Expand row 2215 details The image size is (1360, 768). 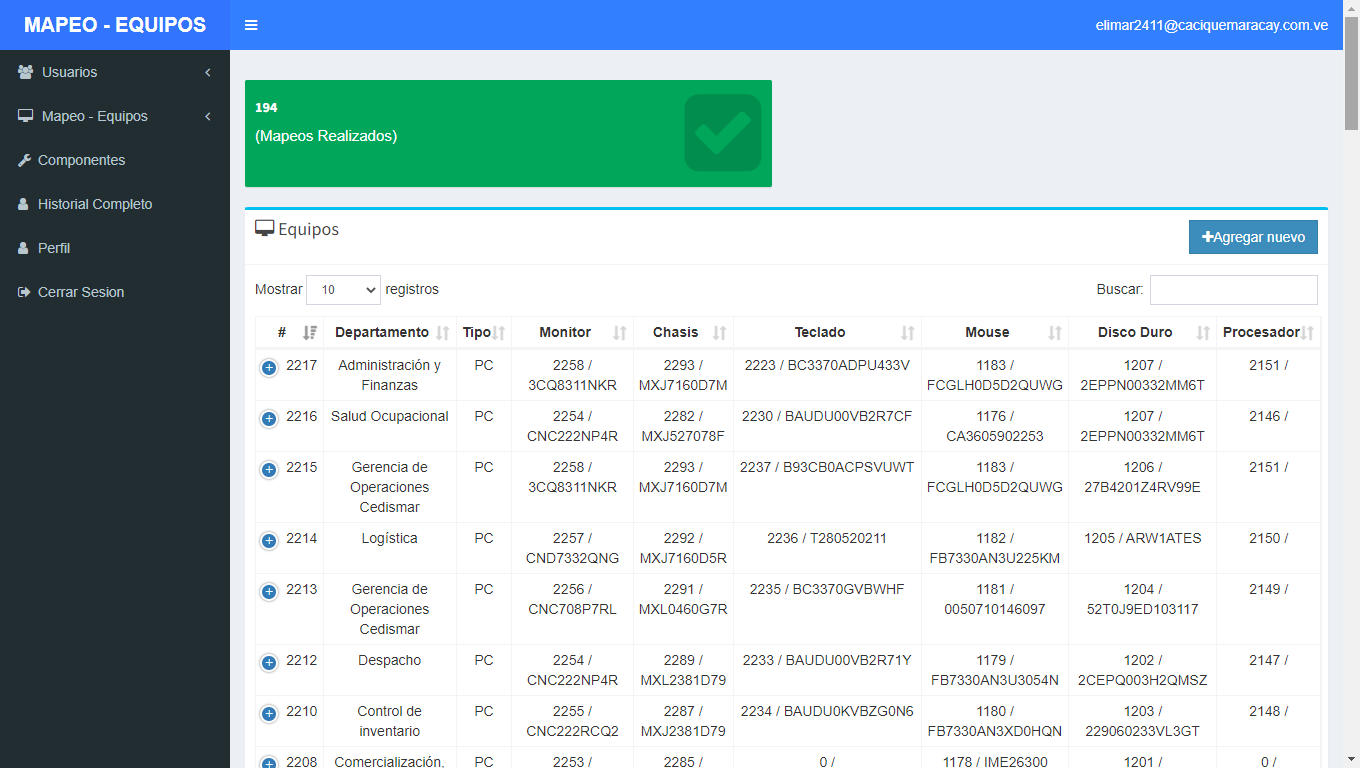pos(269,470)
